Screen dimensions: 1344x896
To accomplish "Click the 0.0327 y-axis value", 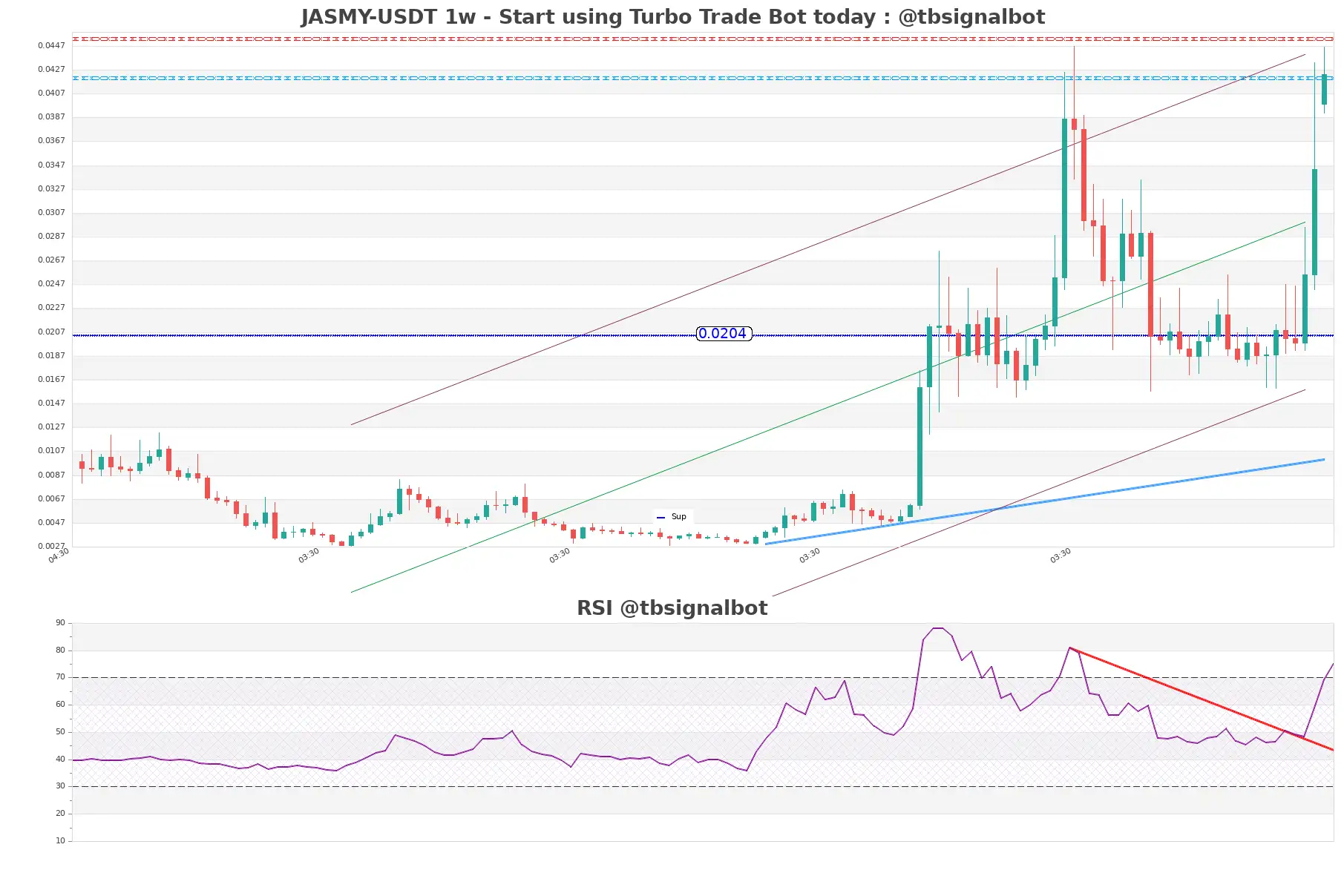I will 51,188.
